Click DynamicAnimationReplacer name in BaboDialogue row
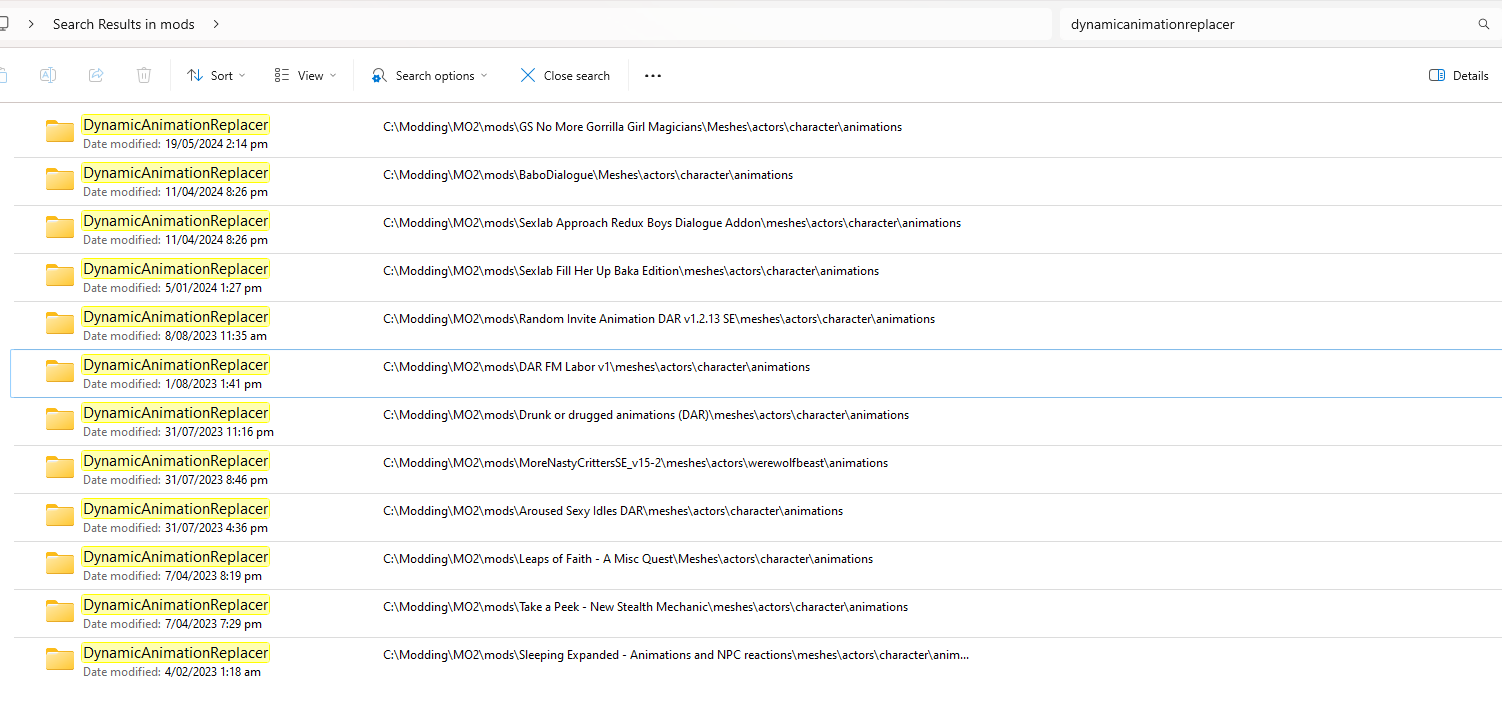 point(176,173)
